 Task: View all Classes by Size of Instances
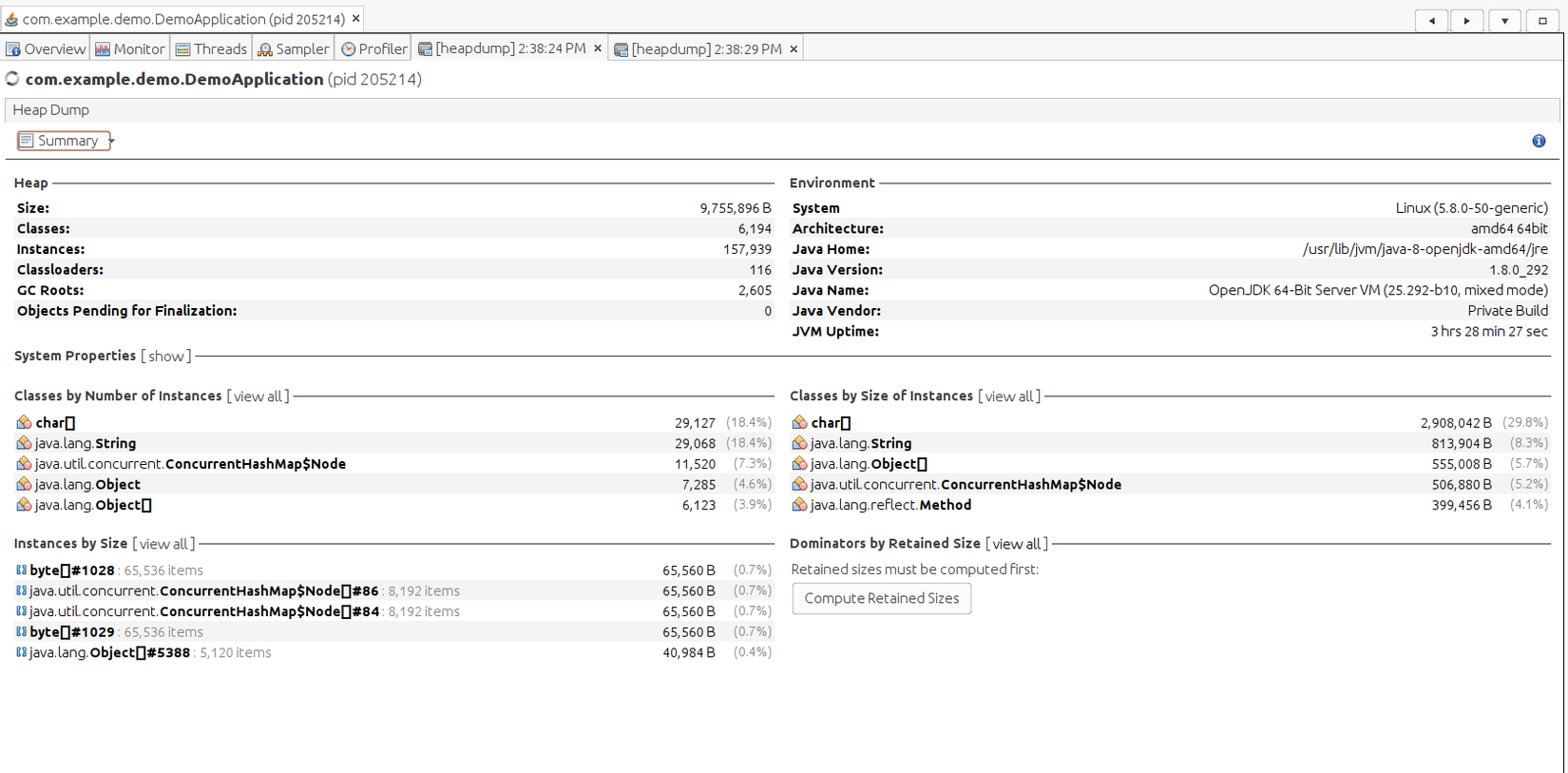tap(1009, 396)
